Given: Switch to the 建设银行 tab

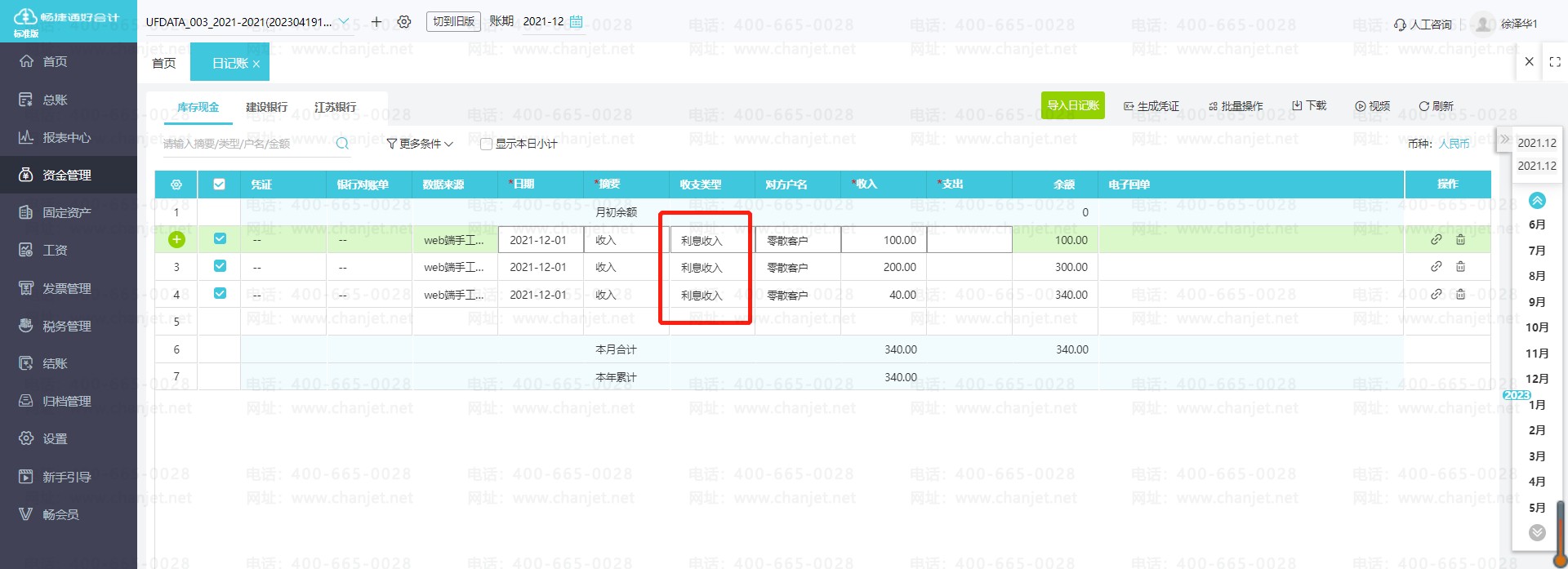Looking at the screenshot, I should point(266,107).
